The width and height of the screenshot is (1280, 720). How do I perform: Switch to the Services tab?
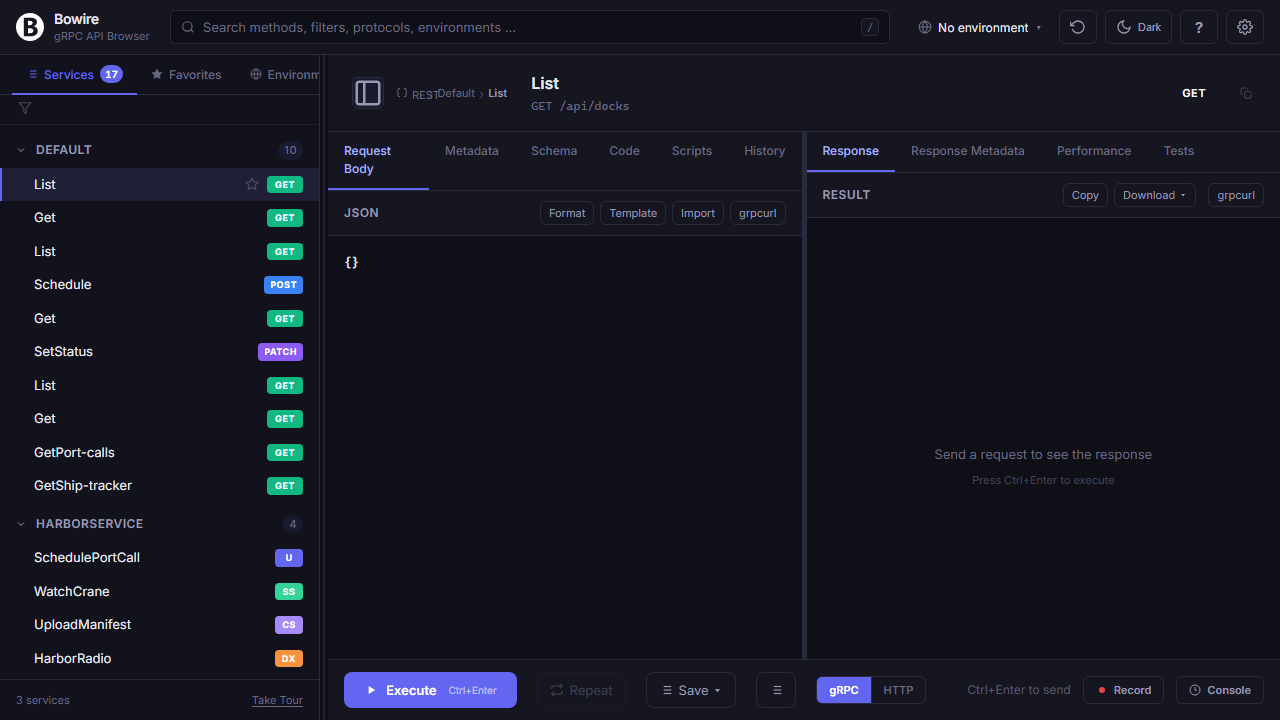75,74
